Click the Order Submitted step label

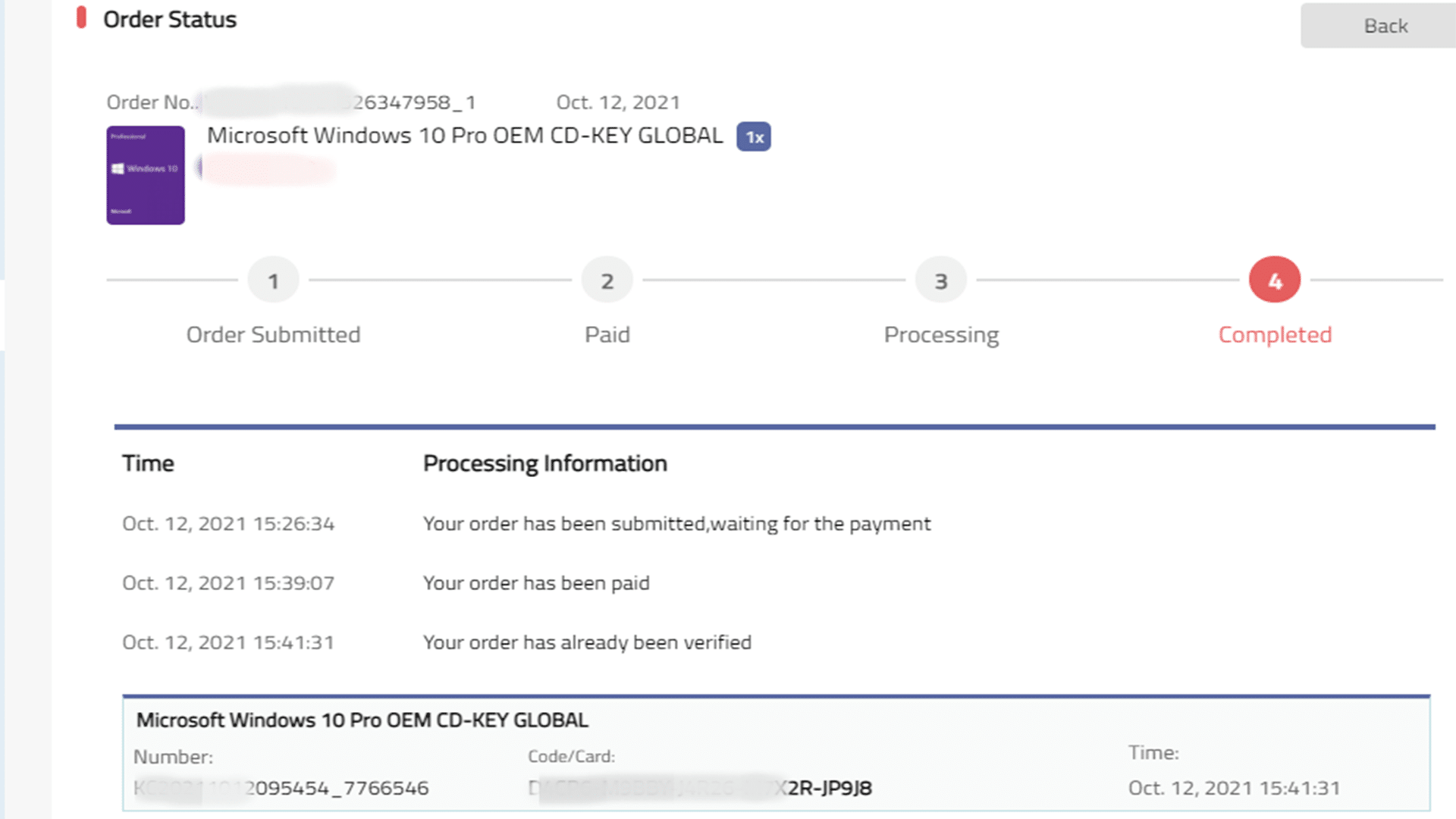pyautogui.click(x=273, y=334)
